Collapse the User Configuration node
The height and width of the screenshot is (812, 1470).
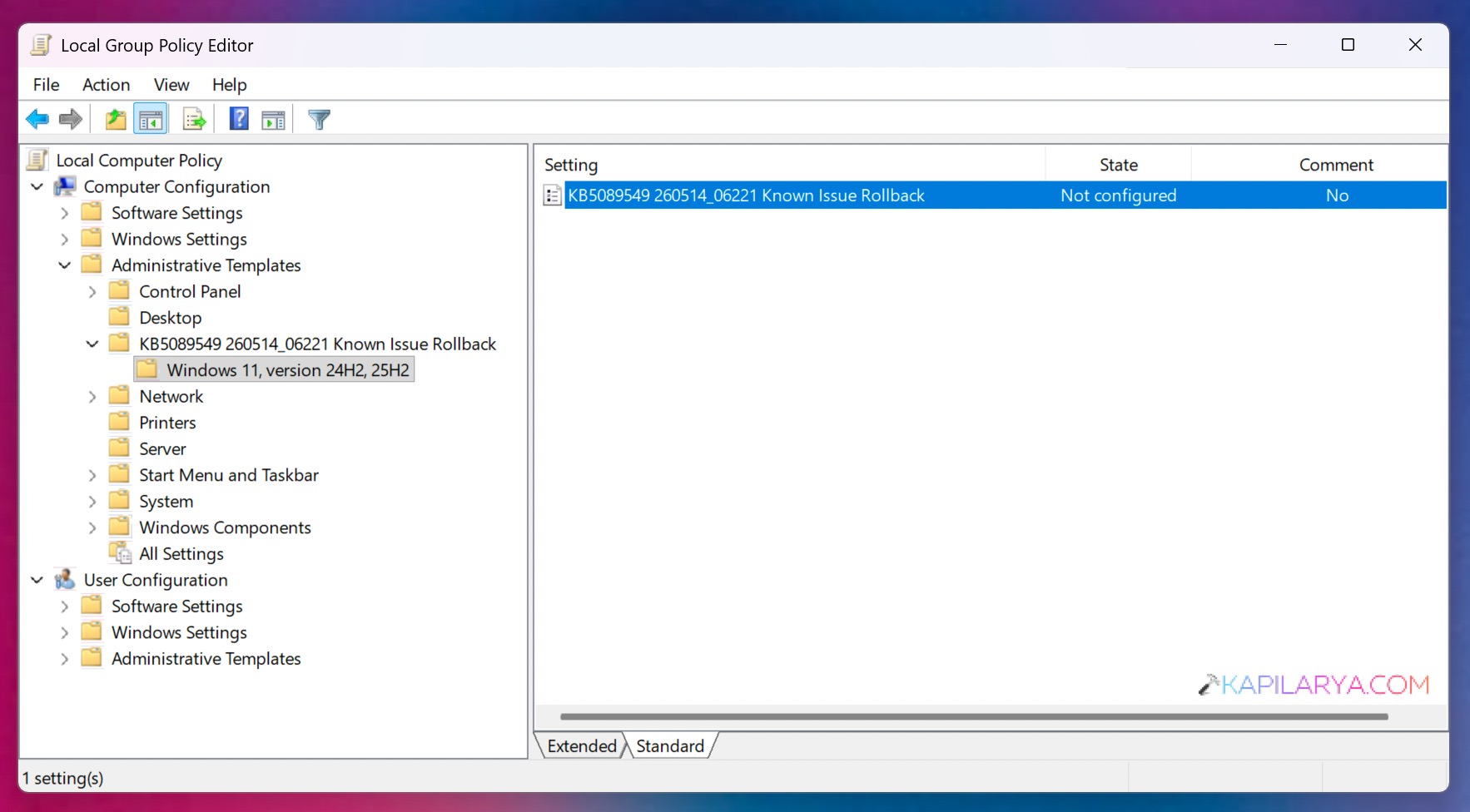pos(37,580)
